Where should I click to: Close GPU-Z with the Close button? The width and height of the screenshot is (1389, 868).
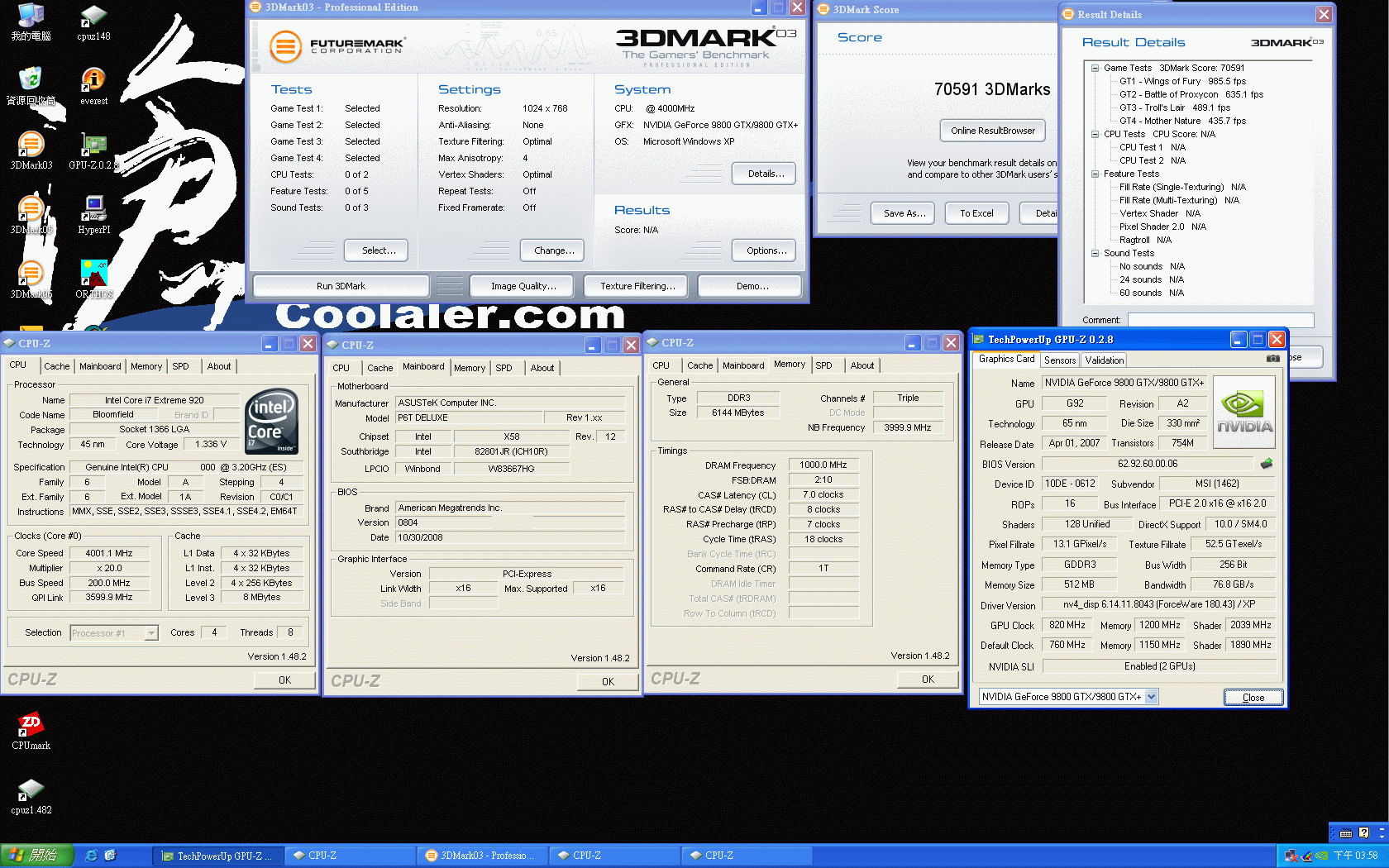click(1253, 698)
